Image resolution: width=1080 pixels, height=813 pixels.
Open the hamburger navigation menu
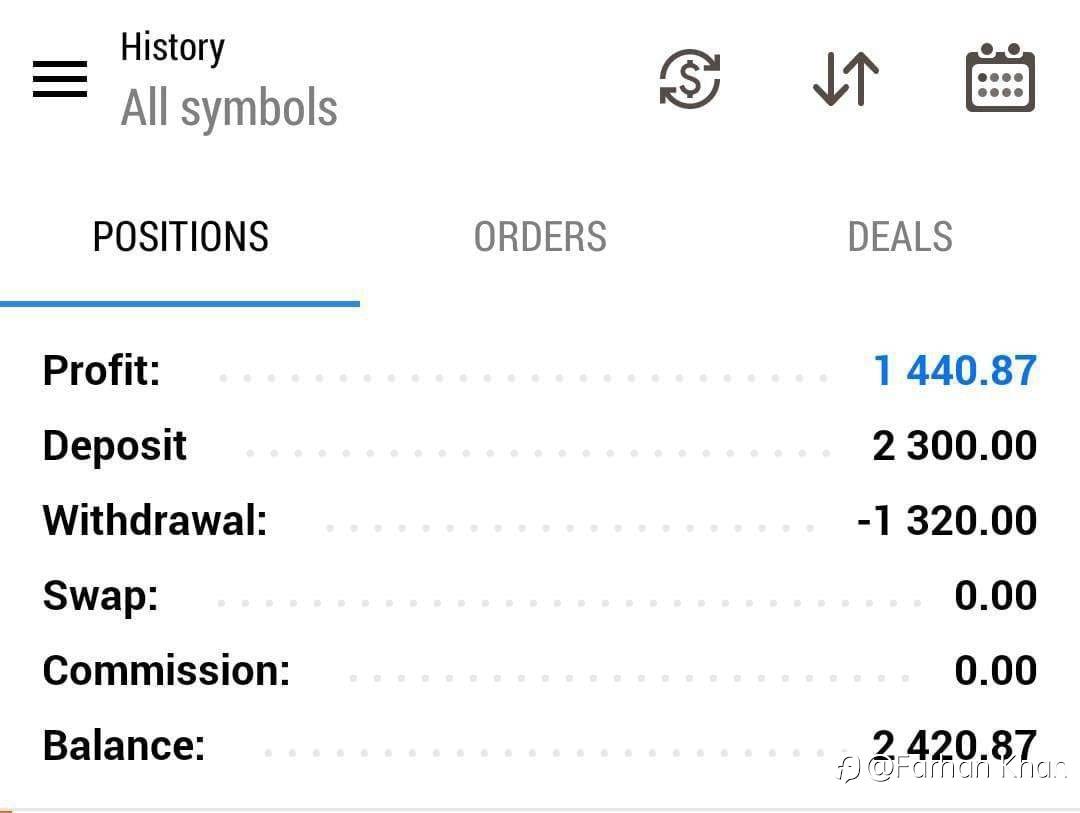pyautogui.click(x=60, y=79)
